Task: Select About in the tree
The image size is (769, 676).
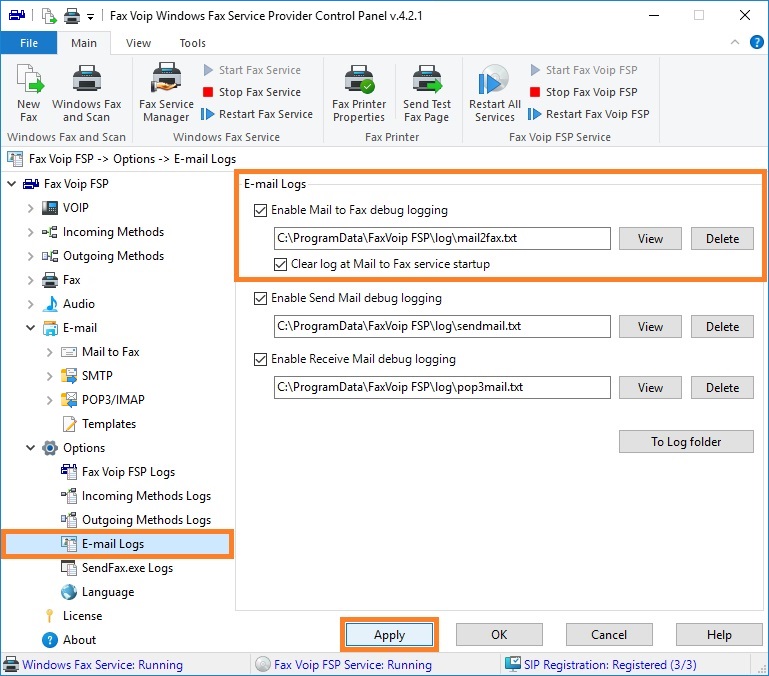Action: [x=79, y=641]
